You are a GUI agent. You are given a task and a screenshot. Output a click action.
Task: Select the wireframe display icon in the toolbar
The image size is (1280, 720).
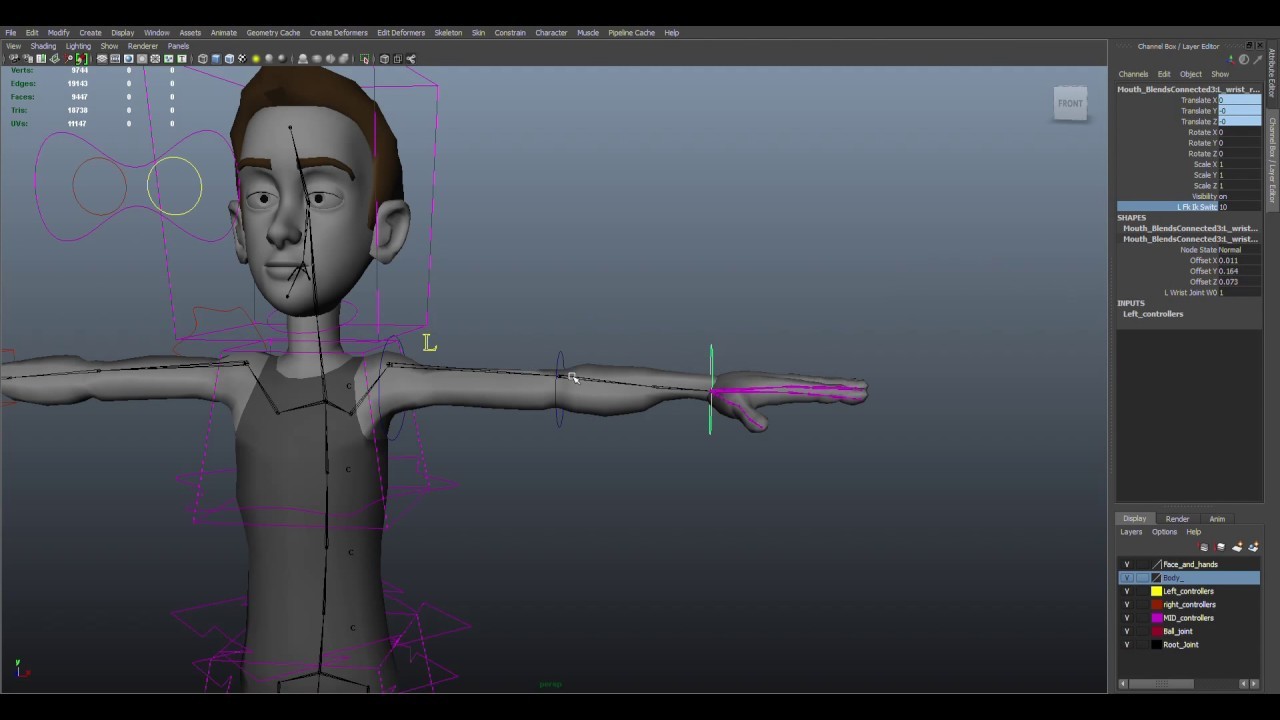click(201, 58)
